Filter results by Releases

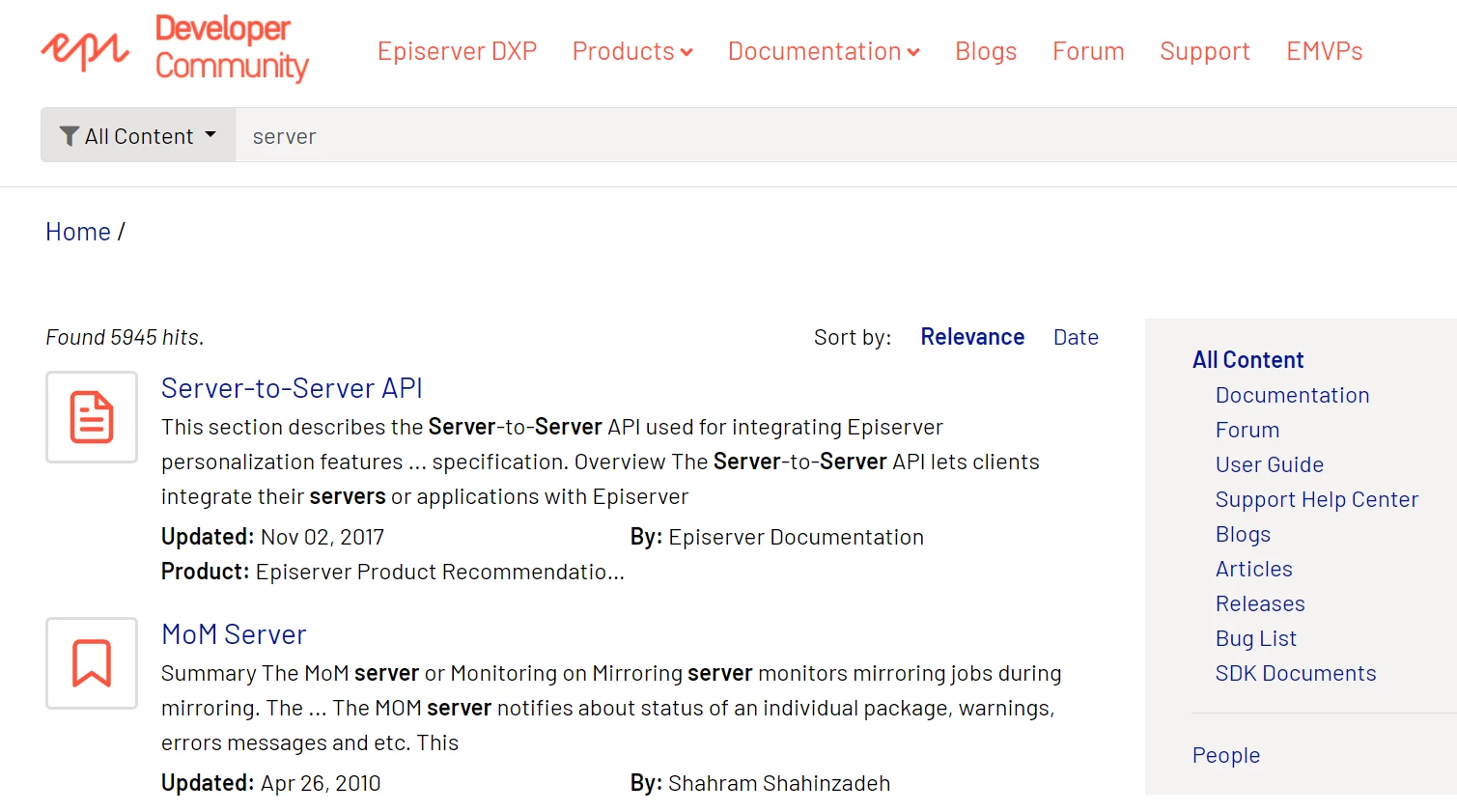coord(1260,603)
